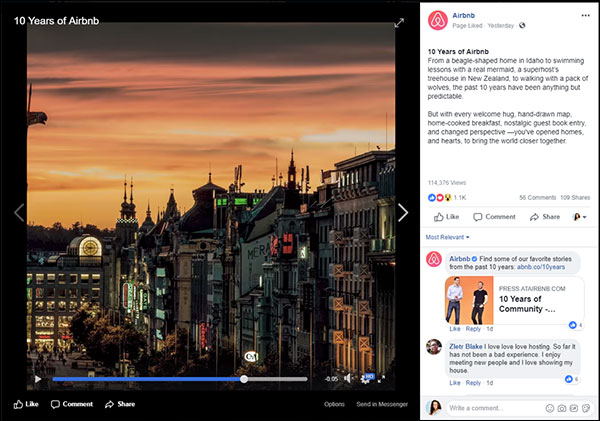Like the post in the sidebar
Viewport: 600px width, 421px height.
(x=447, y=217)
